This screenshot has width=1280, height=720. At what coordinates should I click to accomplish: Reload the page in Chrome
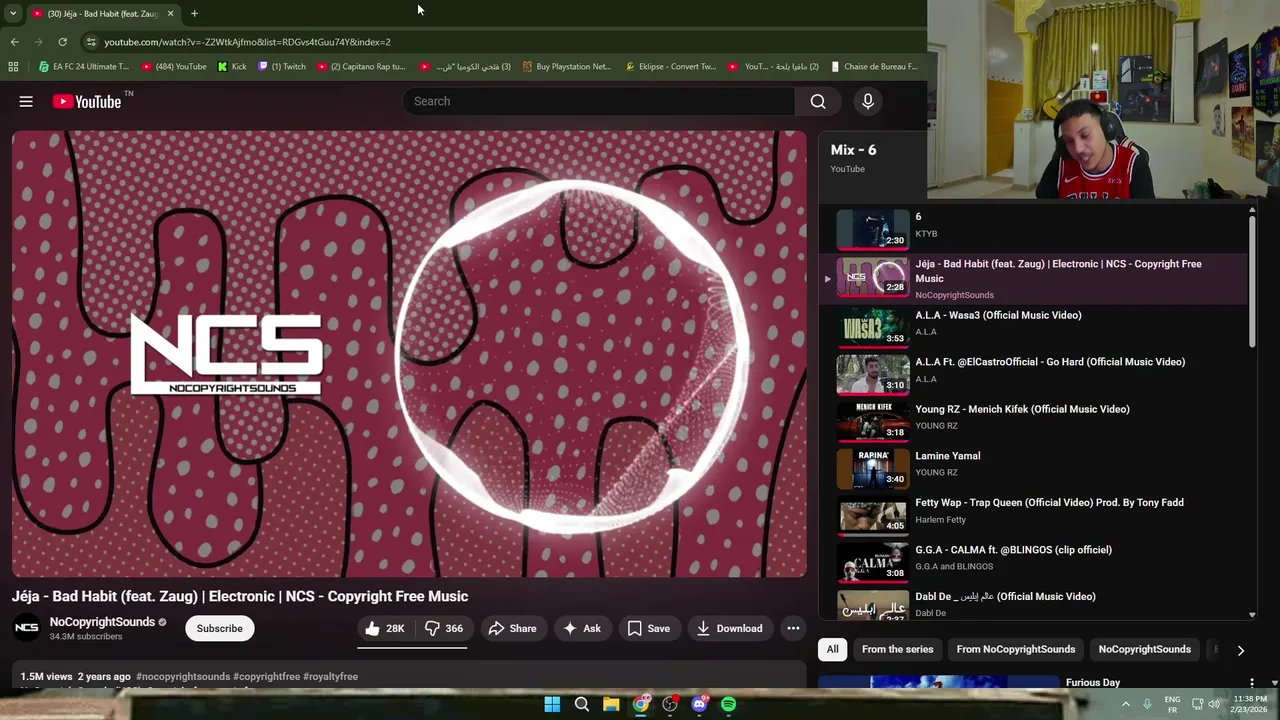click(62, 42)
